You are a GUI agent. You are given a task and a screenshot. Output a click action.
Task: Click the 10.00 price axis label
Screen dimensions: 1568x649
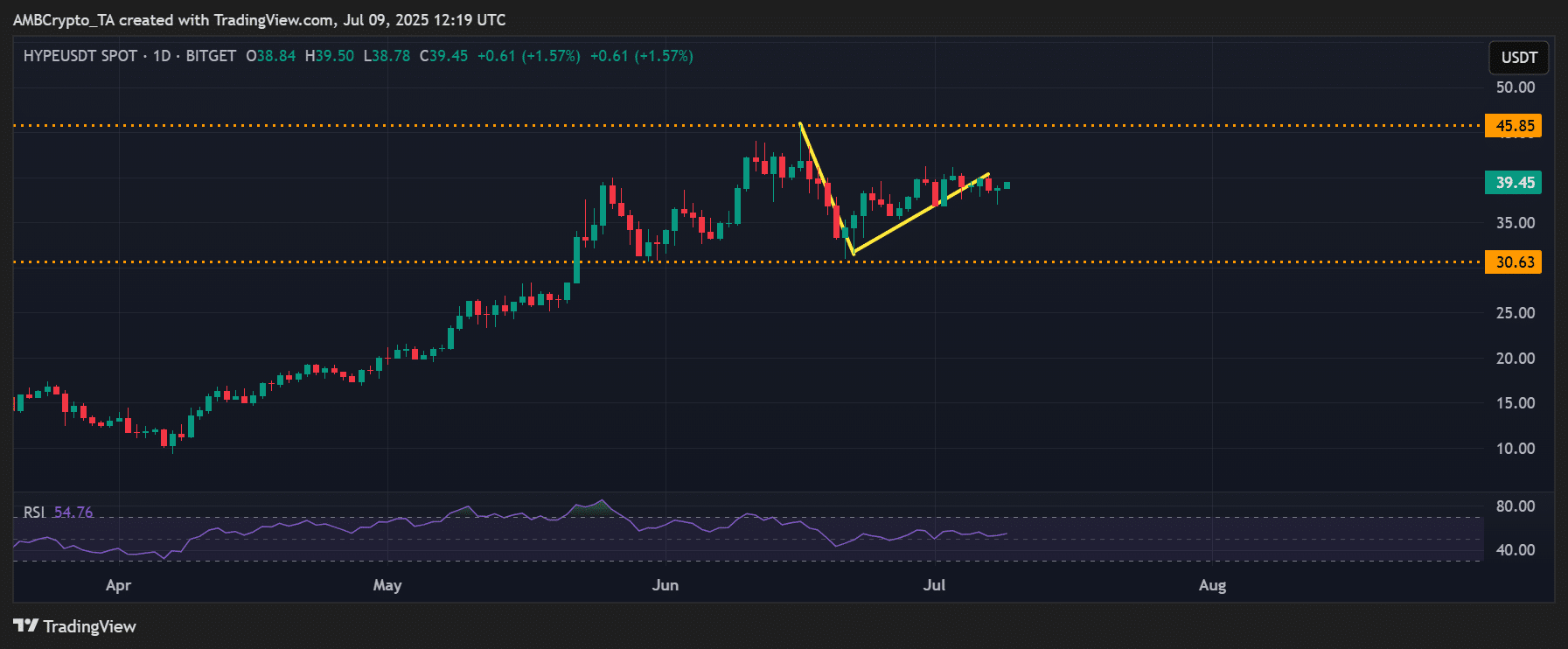(1515, 449)
